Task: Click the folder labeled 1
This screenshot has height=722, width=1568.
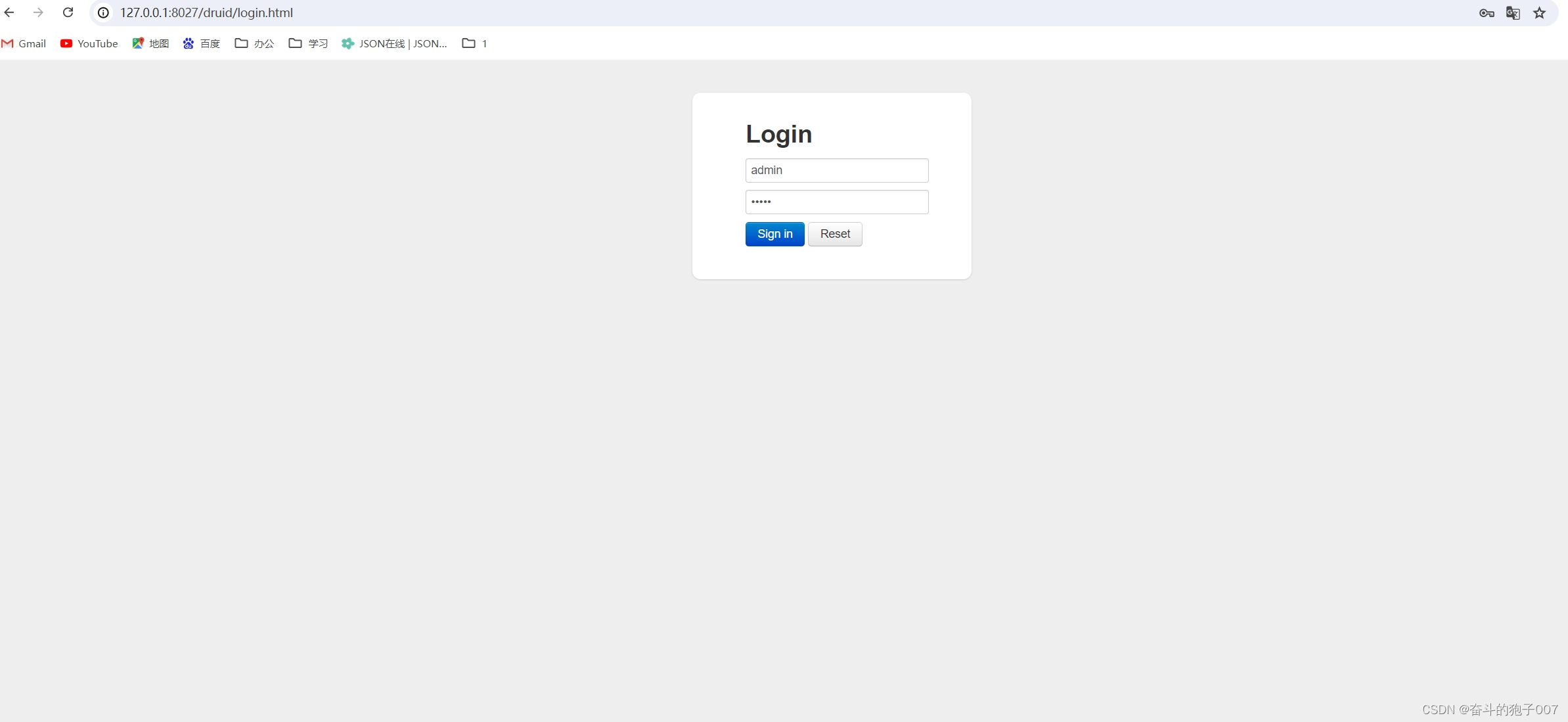Action: [475, 42]
